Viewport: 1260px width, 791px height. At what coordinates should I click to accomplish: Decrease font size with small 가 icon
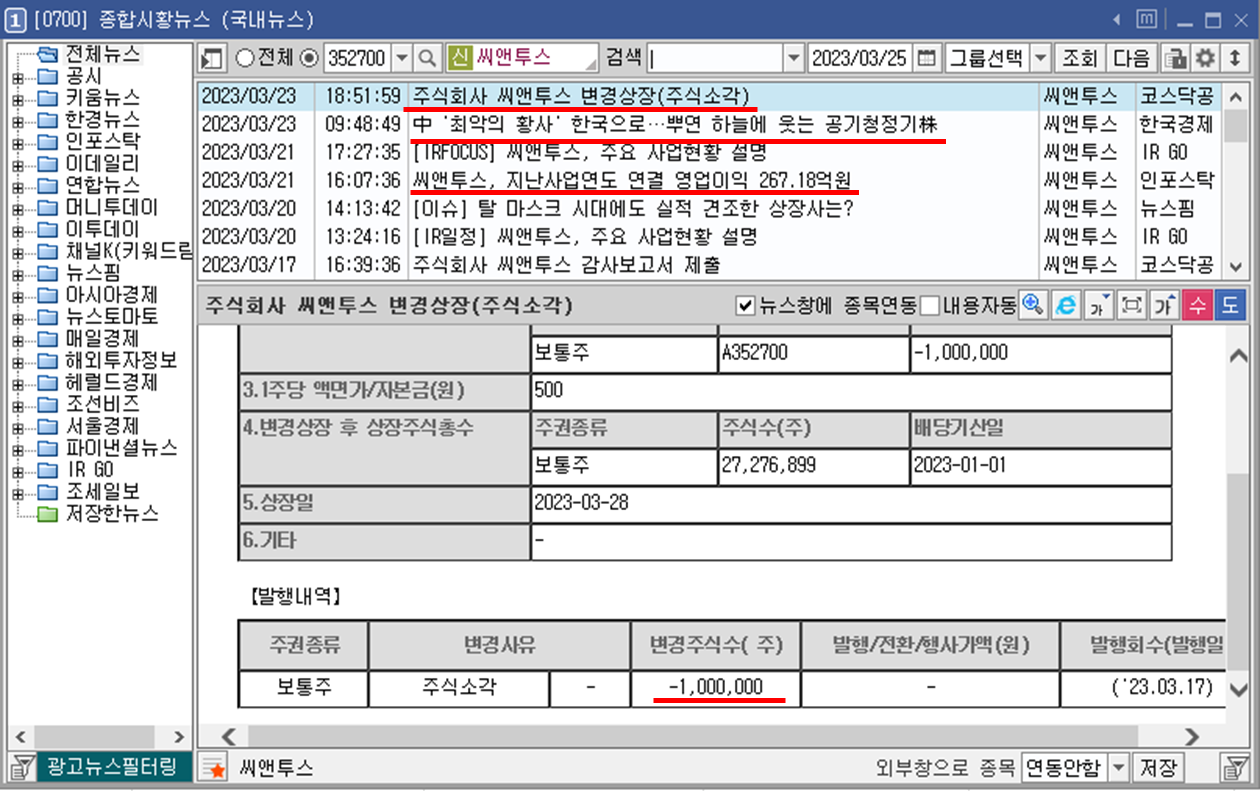[1099, 305]
